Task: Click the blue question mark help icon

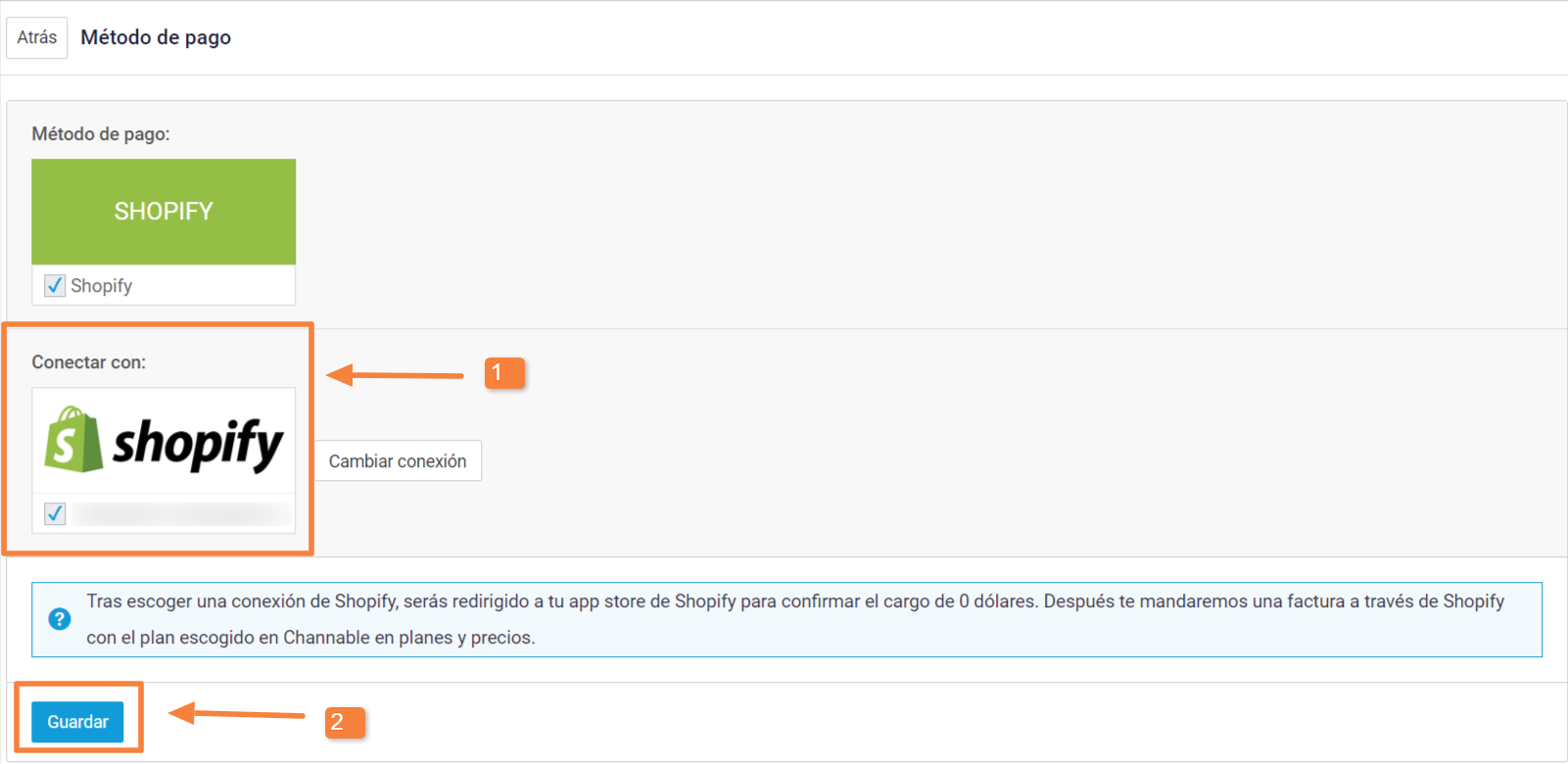Action: [x=59, y=619]
